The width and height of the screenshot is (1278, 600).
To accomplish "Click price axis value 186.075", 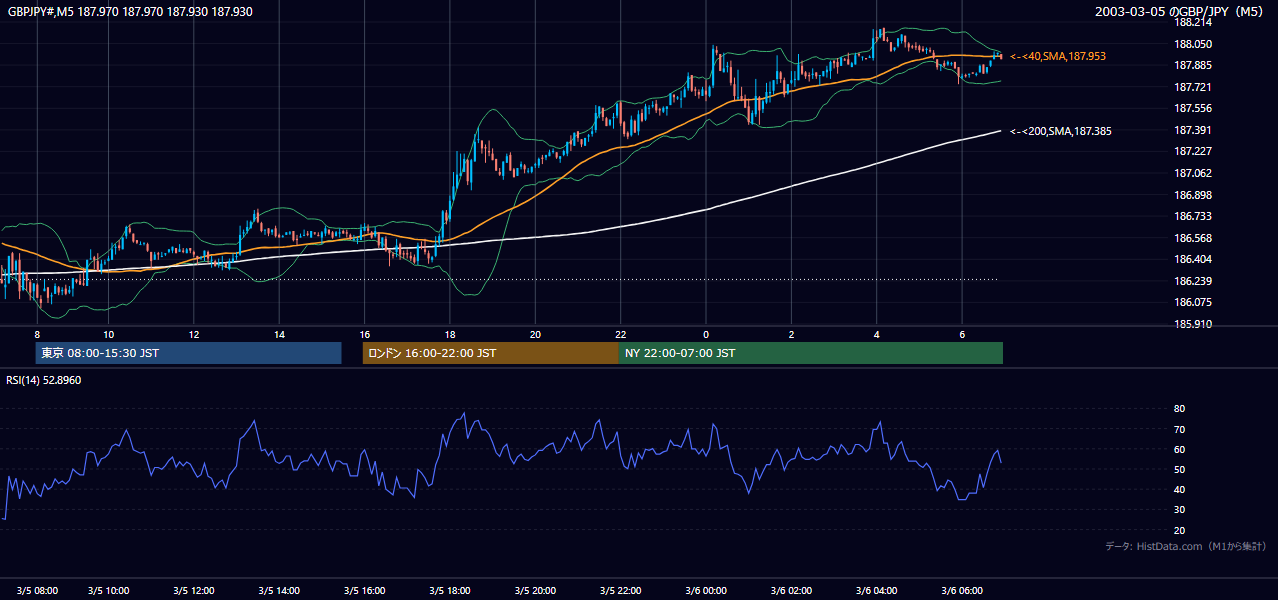I will (1193, 302).
